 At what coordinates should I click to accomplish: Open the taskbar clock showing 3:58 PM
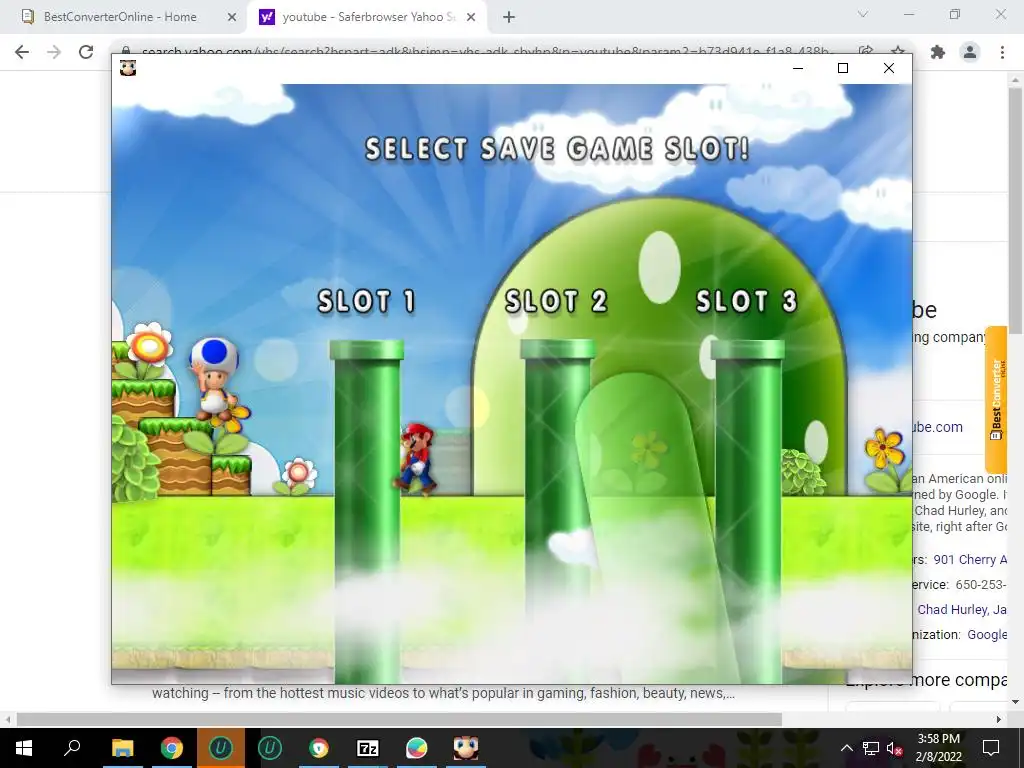[939, 748]
